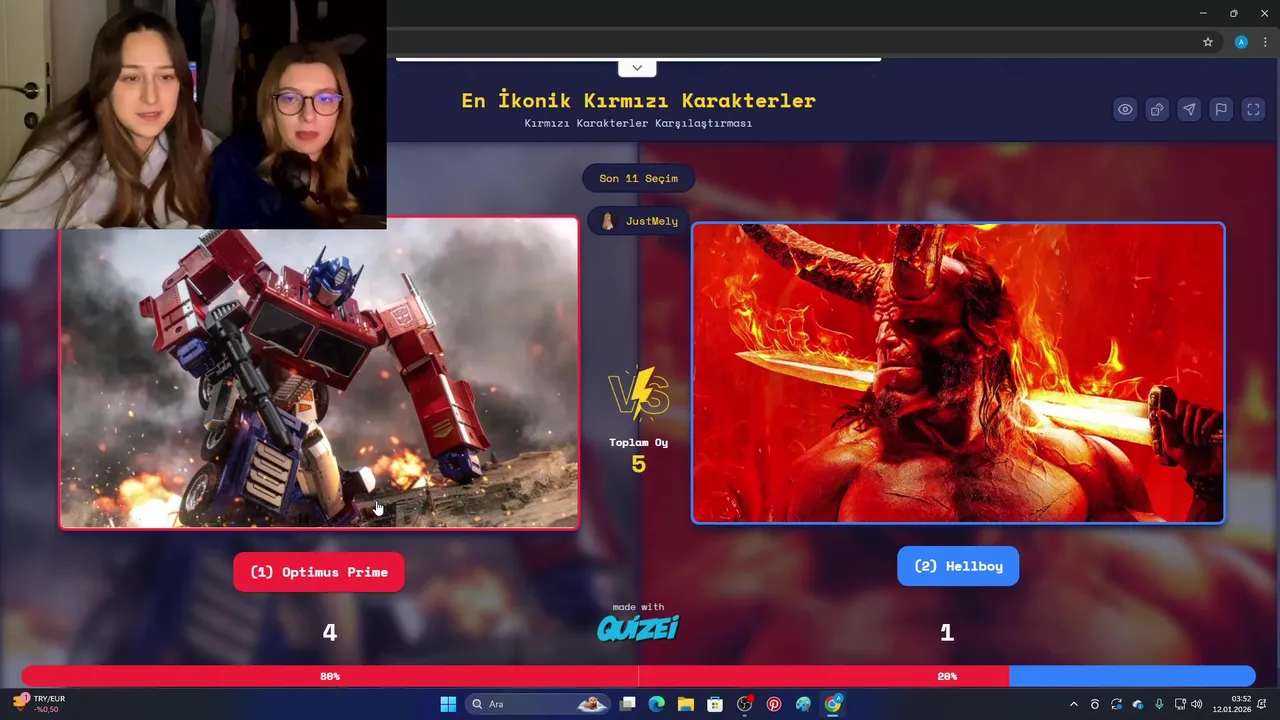The height and width of the screenshot is (720, 1280).
Task: Launch Microsoft Edge from taskbar
Action: [656, 704]
